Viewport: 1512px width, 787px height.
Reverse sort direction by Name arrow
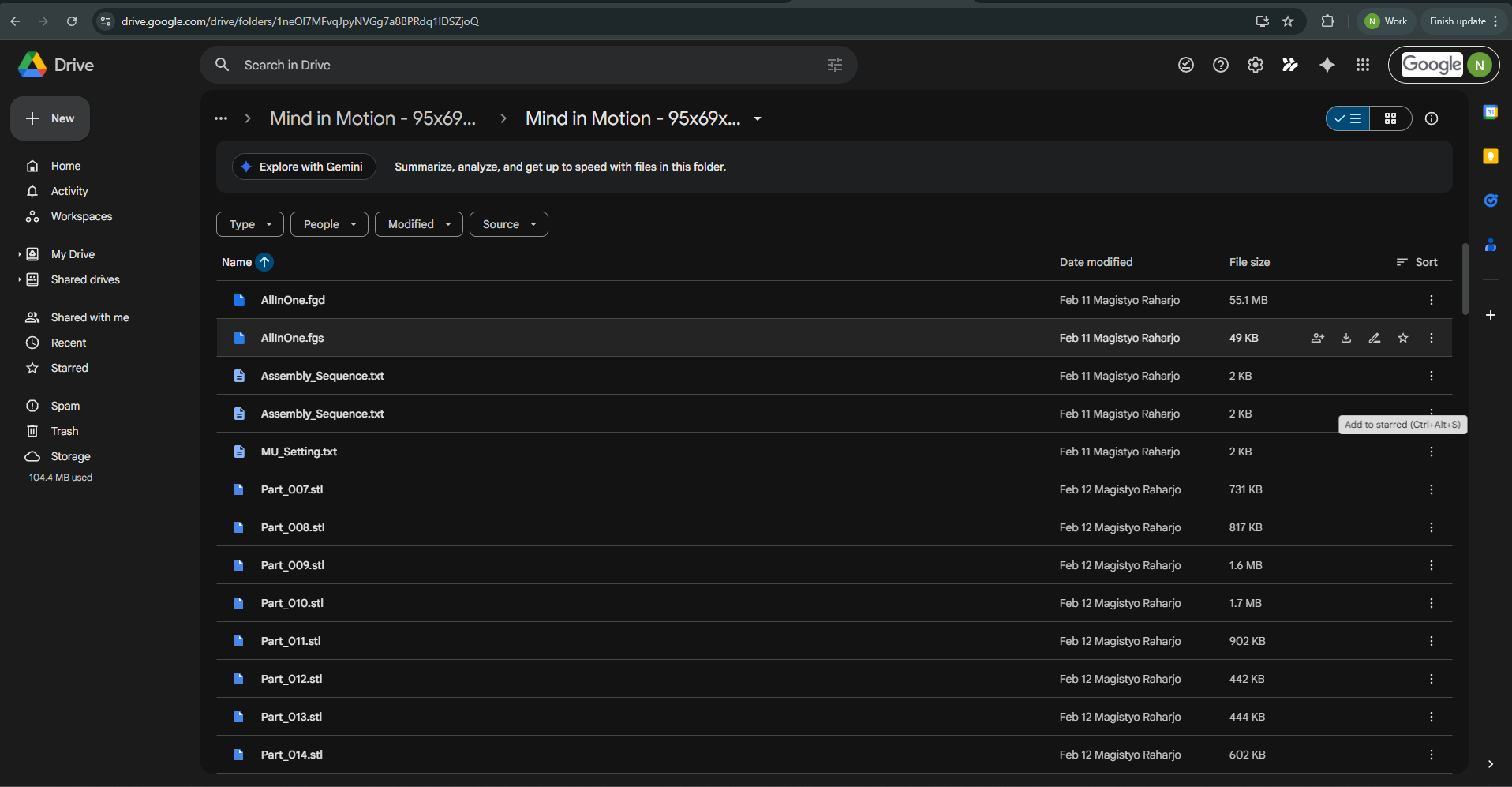[x=264, y=262]
